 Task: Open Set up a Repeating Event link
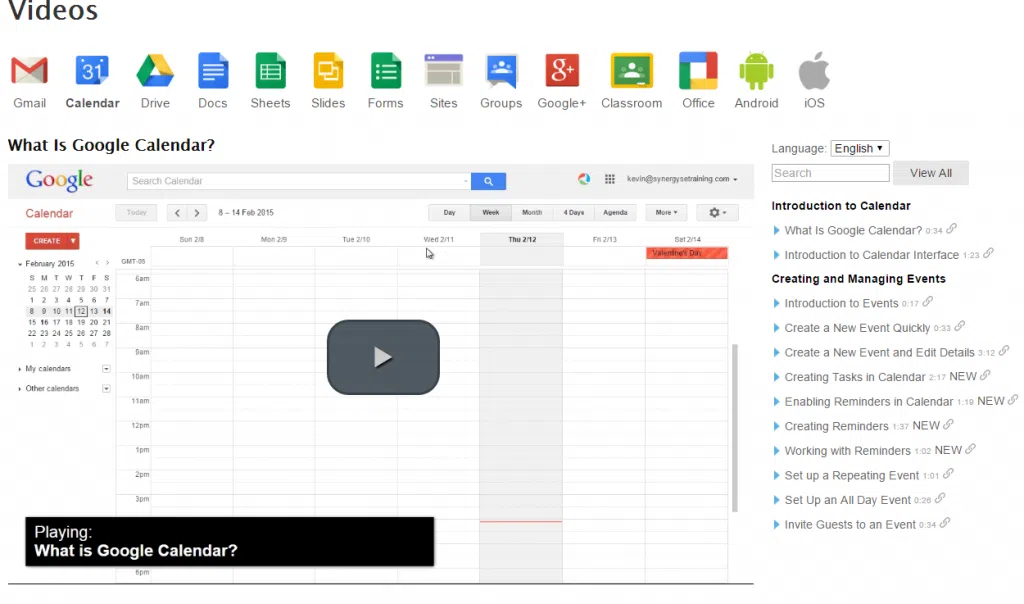point(852,475)
